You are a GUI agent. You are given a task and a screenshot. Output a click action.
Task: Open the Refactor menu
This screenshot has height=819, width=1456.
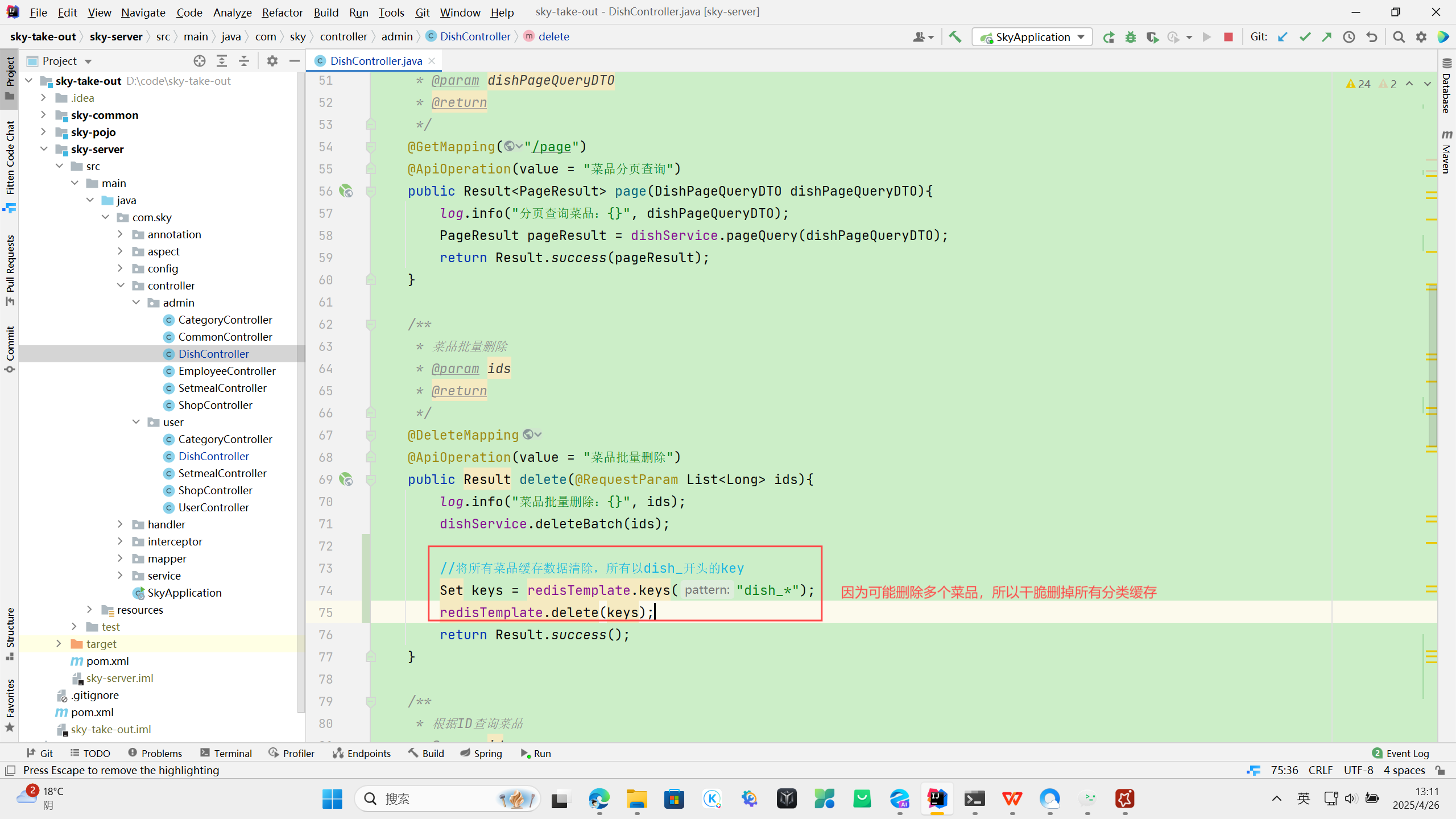pyautogui.click(x=282, y=12)
